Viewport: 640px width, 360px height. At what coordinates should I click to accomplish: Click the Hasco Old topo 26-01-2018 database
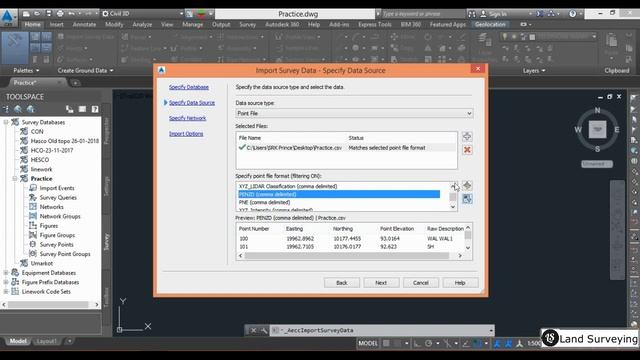pos(64,141)
